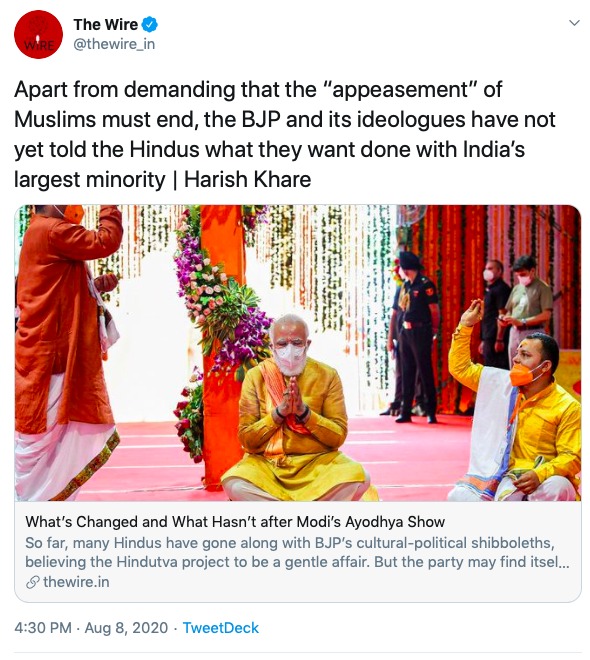Open the thewire.in domain text in card
The height and width of the screenshot is (660, 590).
pyautogui.click(x=76, y=582)
